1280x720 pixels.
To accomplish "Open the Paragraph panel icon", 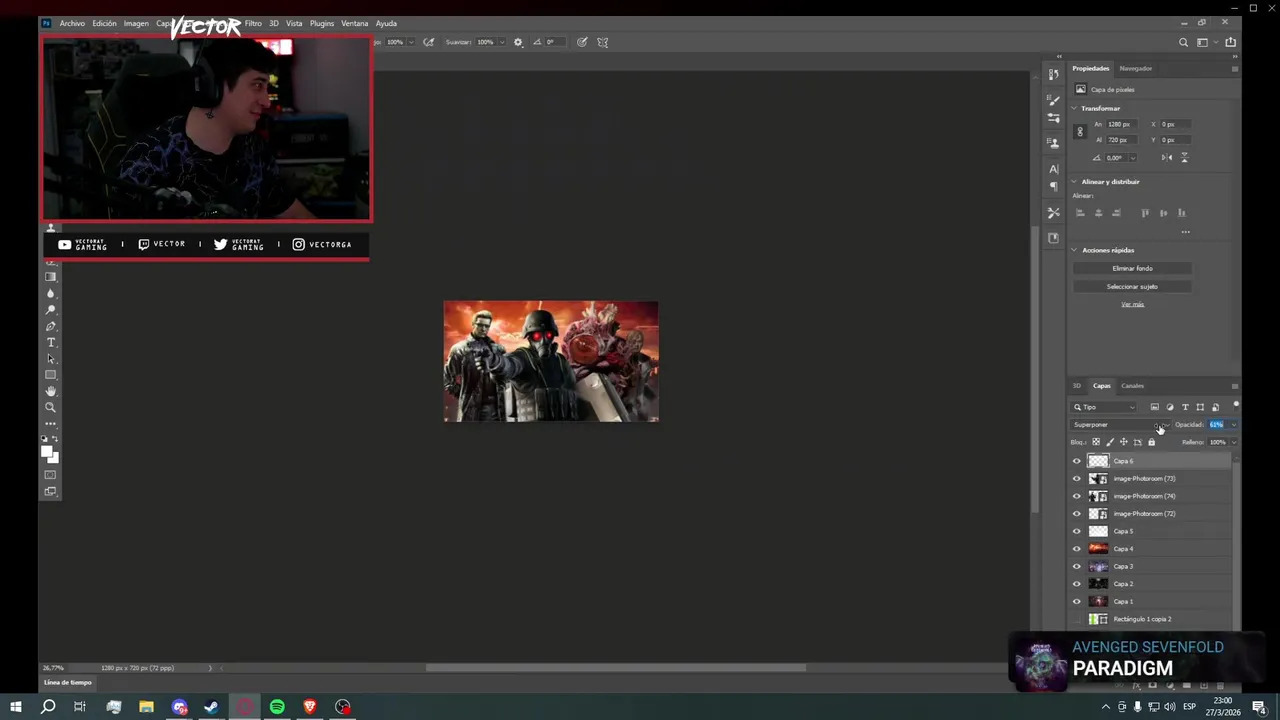I will 1053,187.
